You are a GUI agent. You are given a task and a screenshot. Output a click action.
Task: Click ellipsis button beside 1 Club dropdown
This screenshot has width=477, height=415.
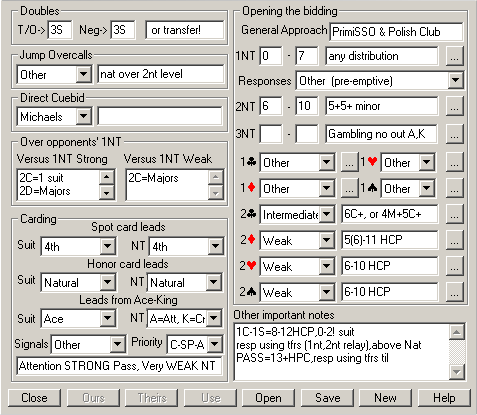[349, 163]
